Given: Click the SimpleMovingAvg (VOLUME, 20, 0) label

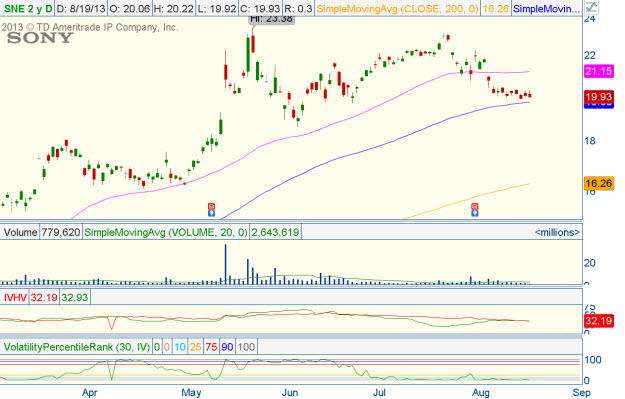Looking at the screenshot, I should pos(166,232).
